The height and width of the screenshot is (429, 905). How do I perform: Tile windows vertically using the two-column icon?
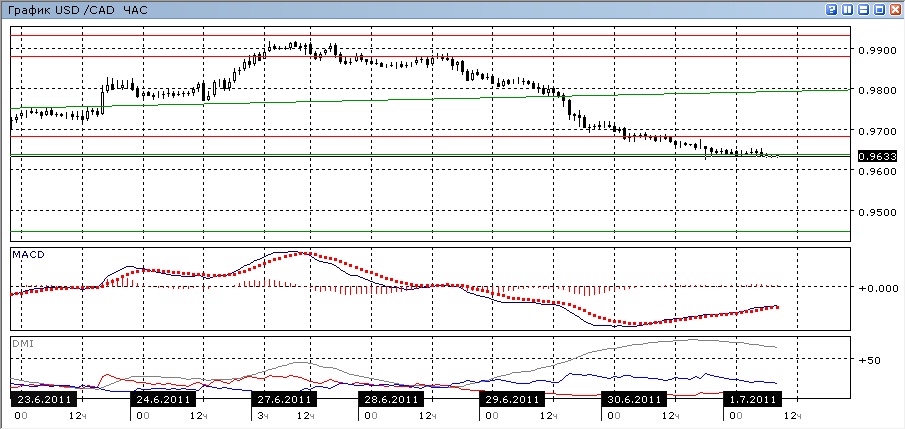point(848,10)
